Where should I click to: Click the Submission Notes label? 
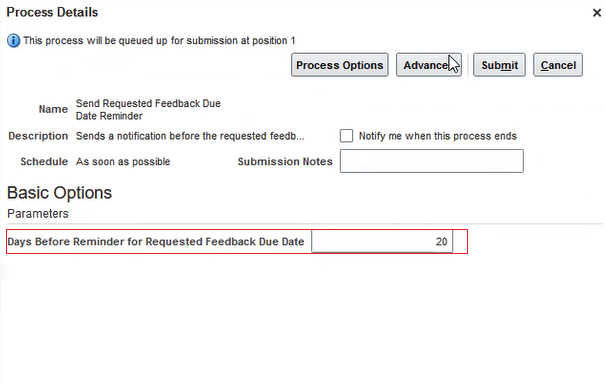pyautogui.click(x=285, y=161)
